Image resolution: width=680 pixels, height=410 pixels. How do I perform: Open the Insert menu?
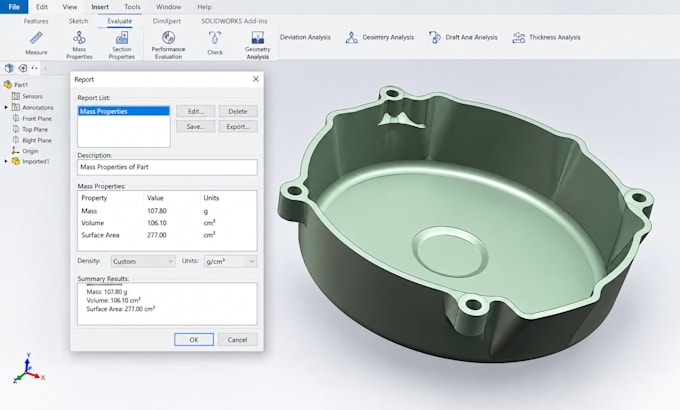[x=100, y=7]
